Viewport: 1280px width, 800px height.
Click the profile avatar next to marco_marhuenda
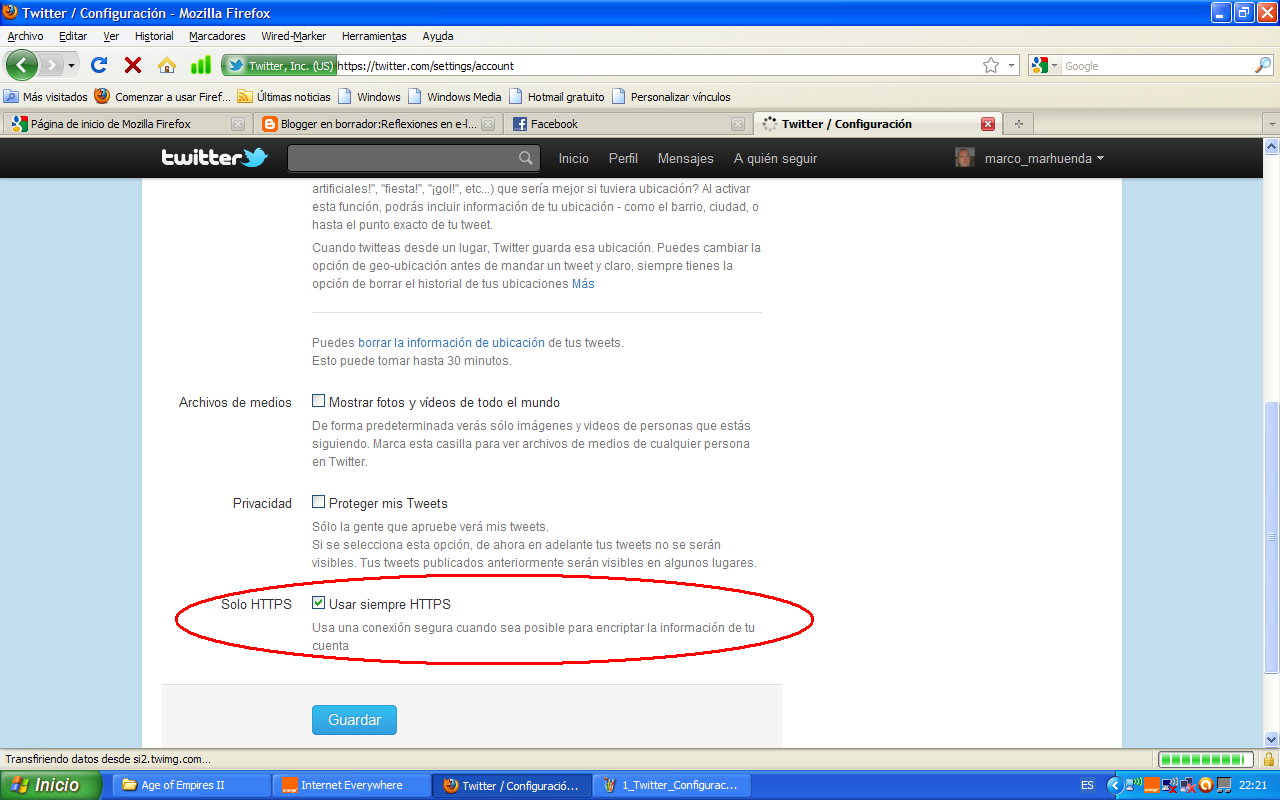tap(964, 158)
